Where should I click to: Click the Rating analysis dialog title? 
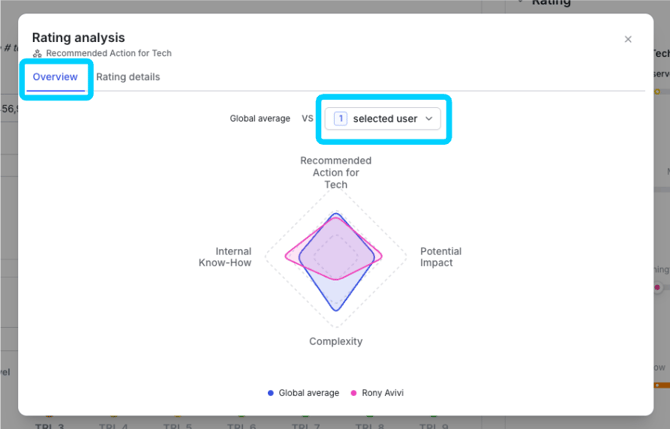coord(79,38)
